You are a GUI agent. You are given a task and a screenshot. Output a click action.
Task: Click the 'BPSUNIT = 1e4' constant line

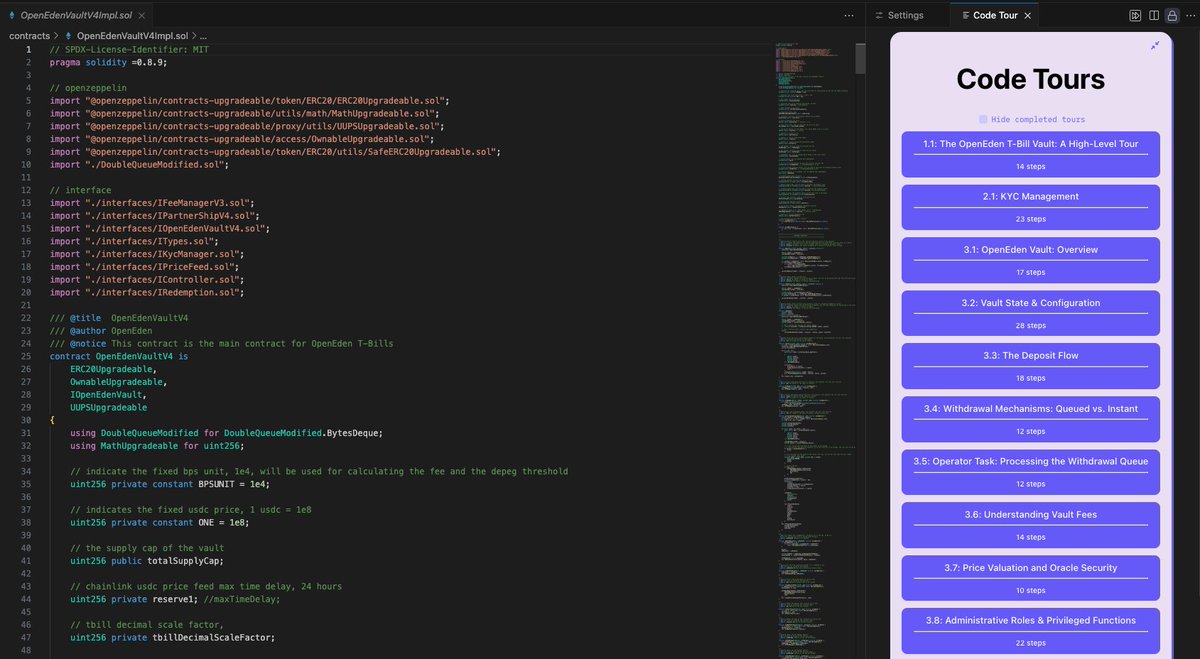170,484
